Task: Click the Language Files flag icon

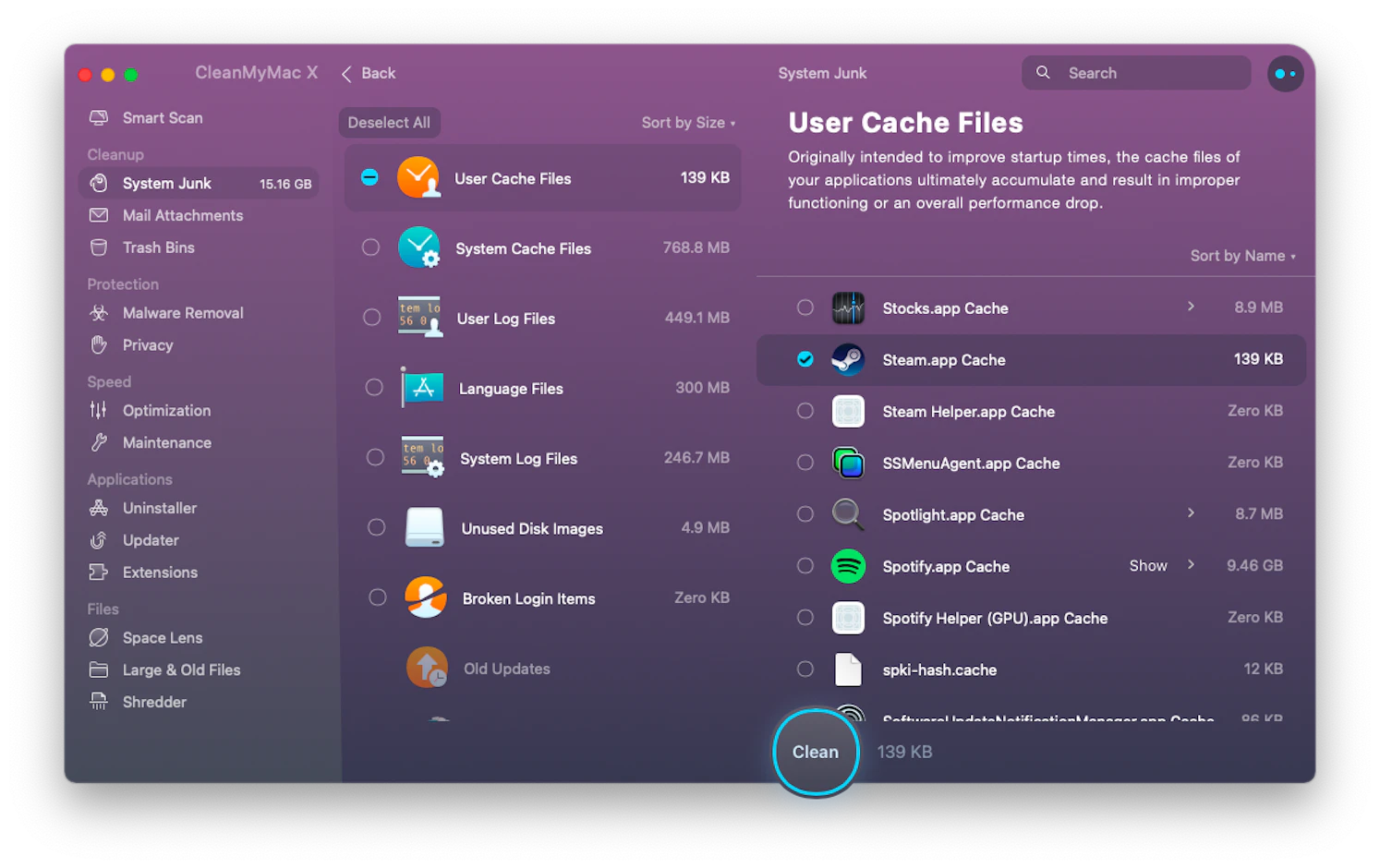Action: pos(422,388)
